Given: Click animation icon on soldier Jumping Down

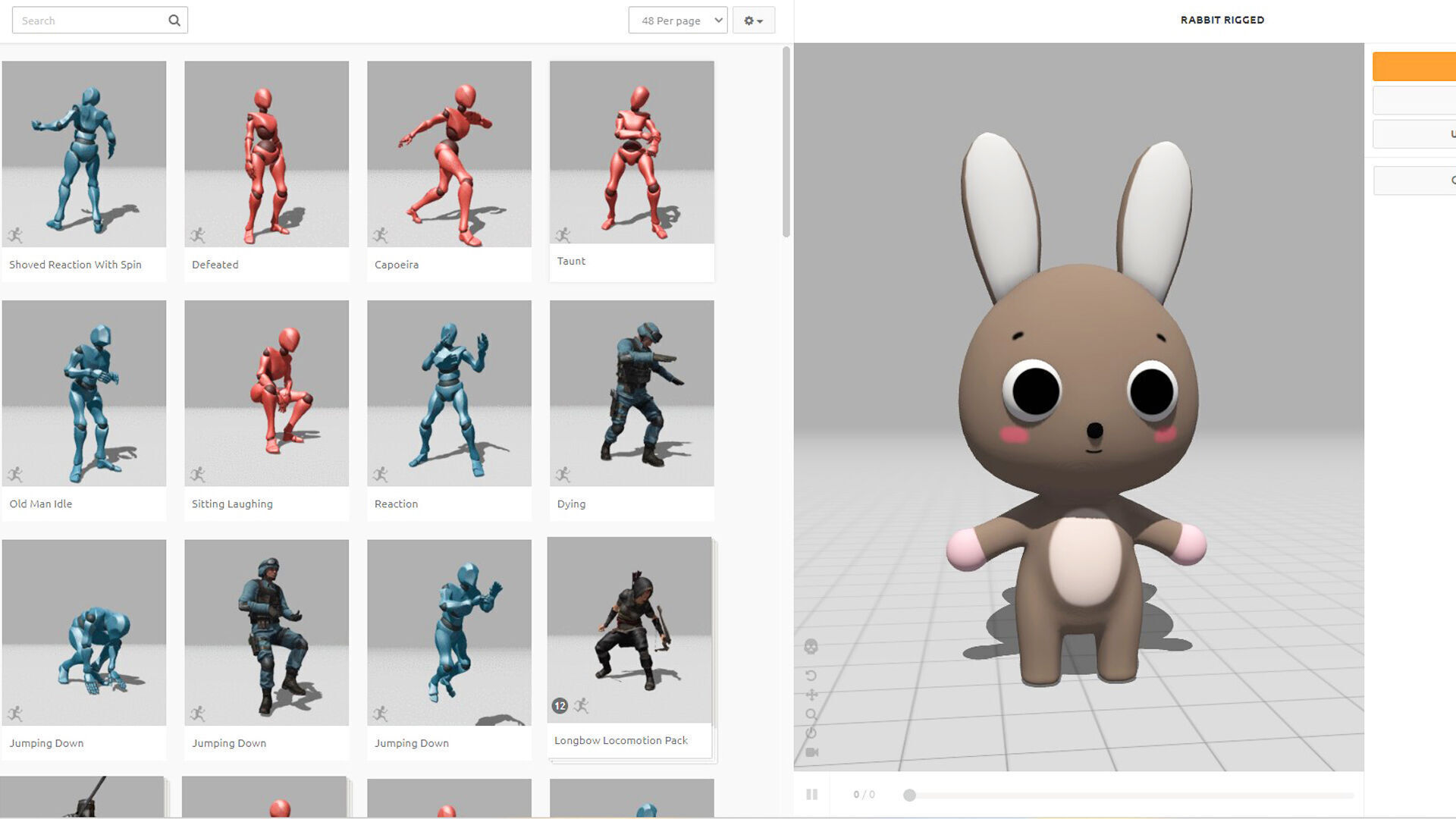Looking at the screenshot, I should 198,714.
